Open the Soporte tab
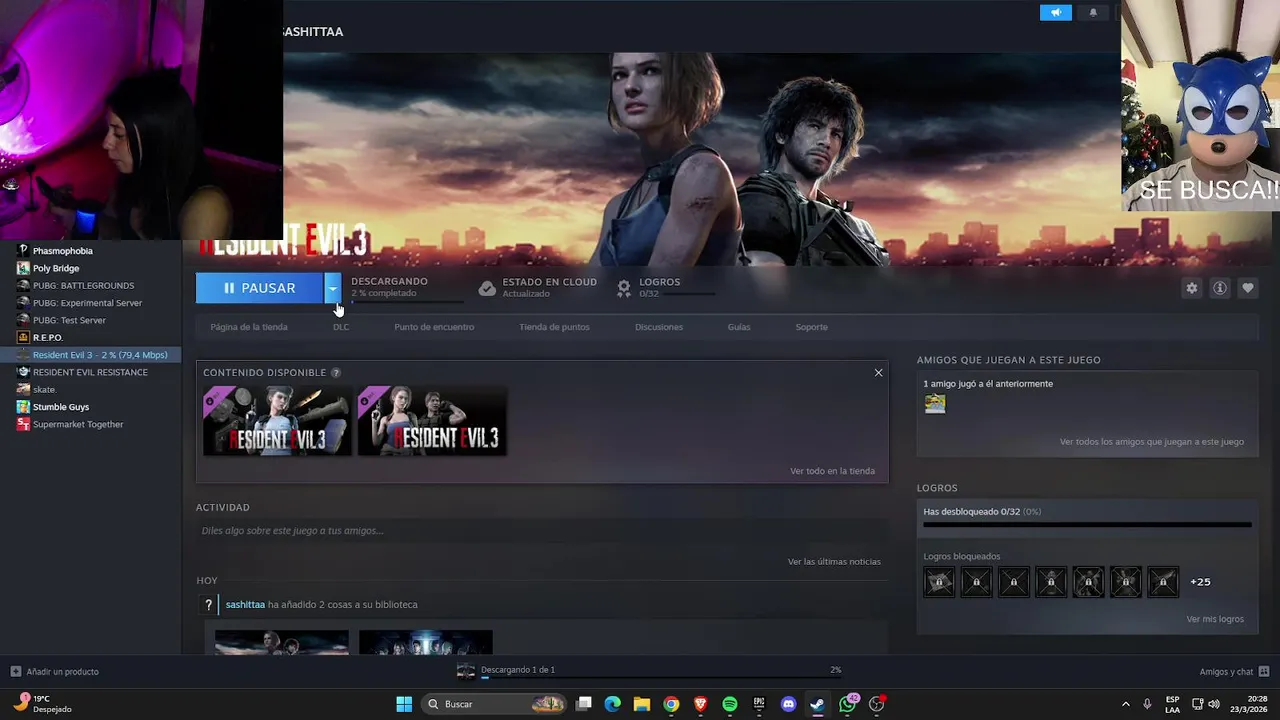Screen dimensions: 1280x720 811,327
